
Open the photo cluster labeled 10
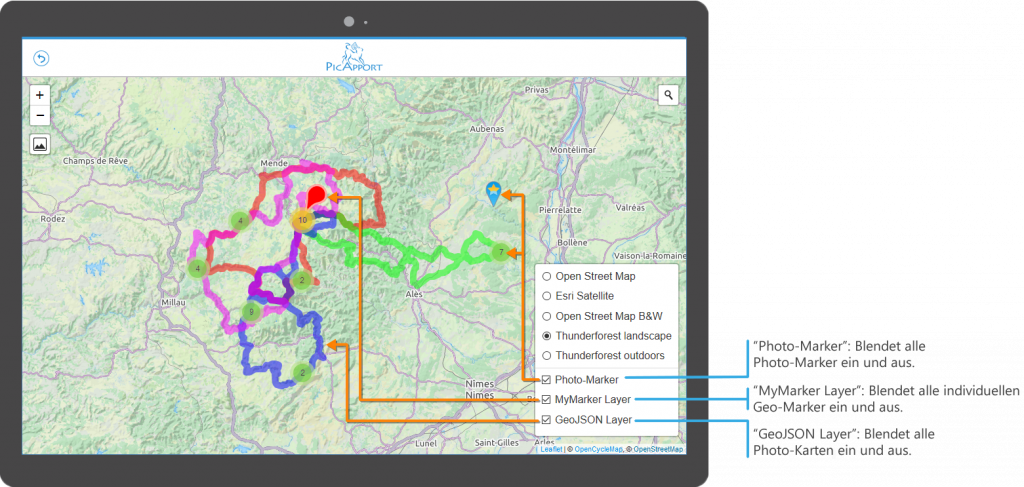[x=302, y=220]
